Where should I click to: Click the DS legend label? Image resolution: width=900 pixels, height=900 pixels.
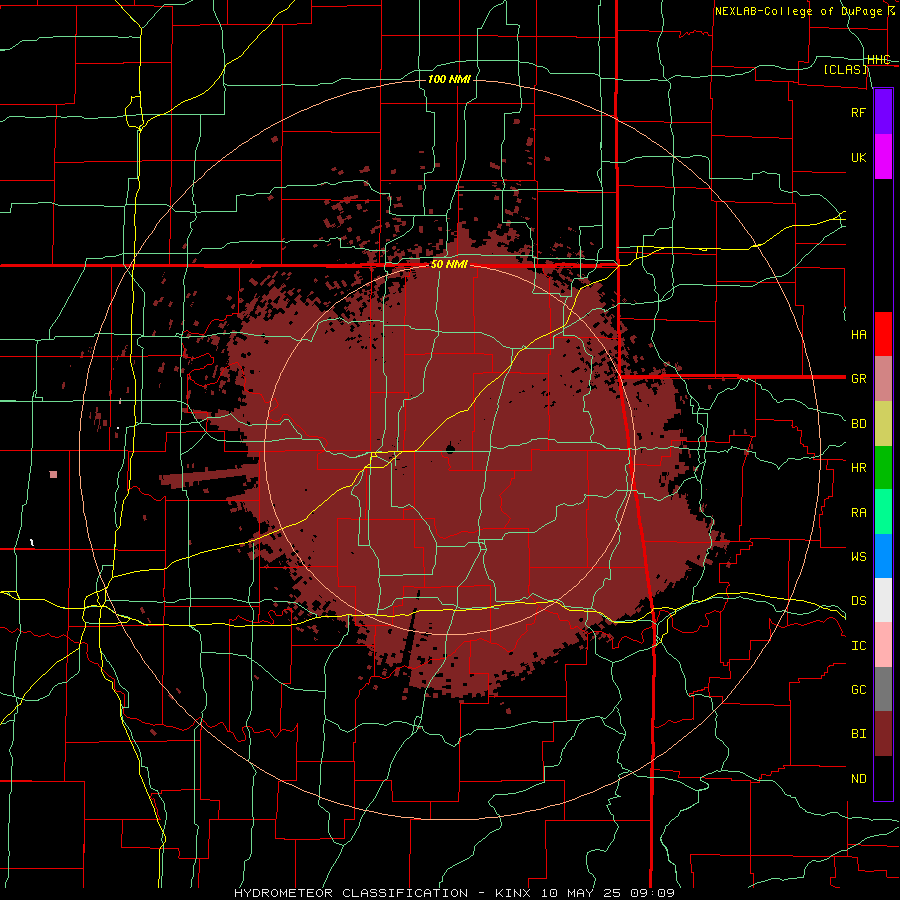tap(858, 601)
